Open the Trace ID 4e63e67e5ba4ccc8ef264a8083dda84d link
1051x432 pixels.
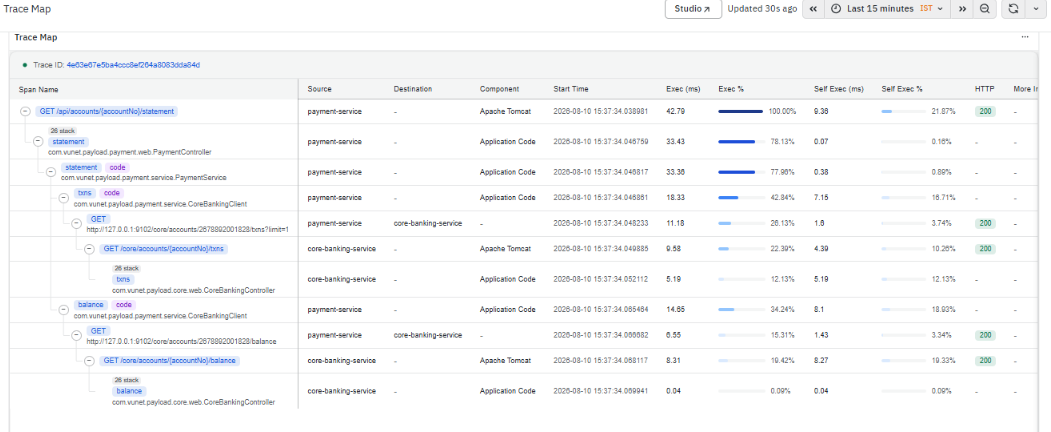pos(133,65)
